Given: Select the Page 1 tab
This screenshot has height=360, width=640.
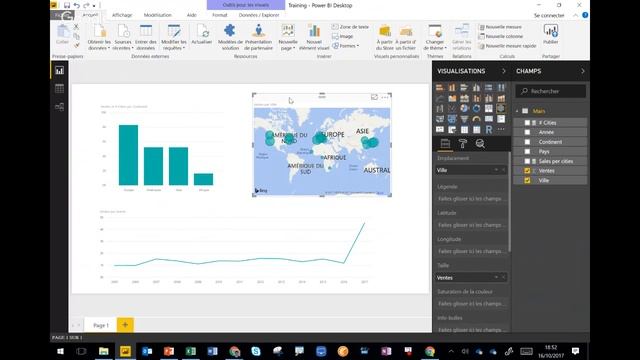Looking at the screenshot, I should tap(101, 325).
